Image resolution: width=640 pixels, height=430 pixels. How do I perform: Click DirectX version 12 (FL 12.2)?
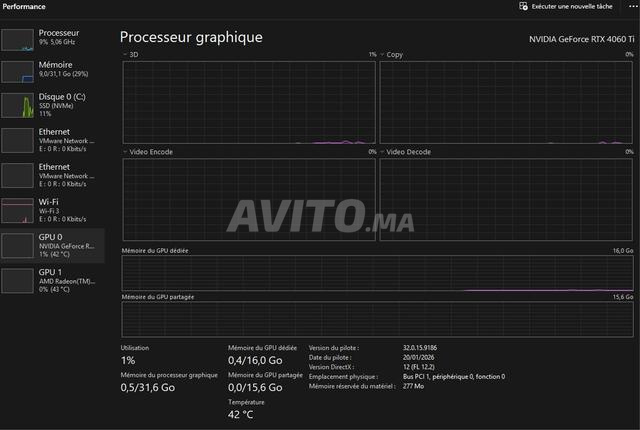point(418,367)
